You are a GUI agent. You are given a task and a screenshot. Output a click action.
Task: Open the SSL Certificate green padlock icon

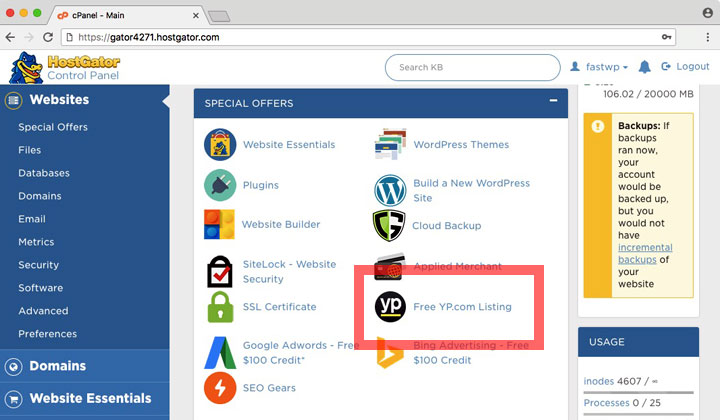(x=220, y=307)
